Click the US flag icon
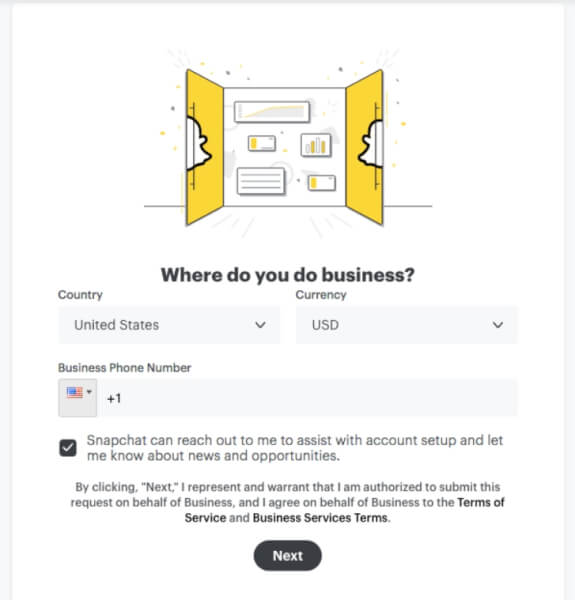The width and height of the screenshot is (575, 600). pos(75,392)
